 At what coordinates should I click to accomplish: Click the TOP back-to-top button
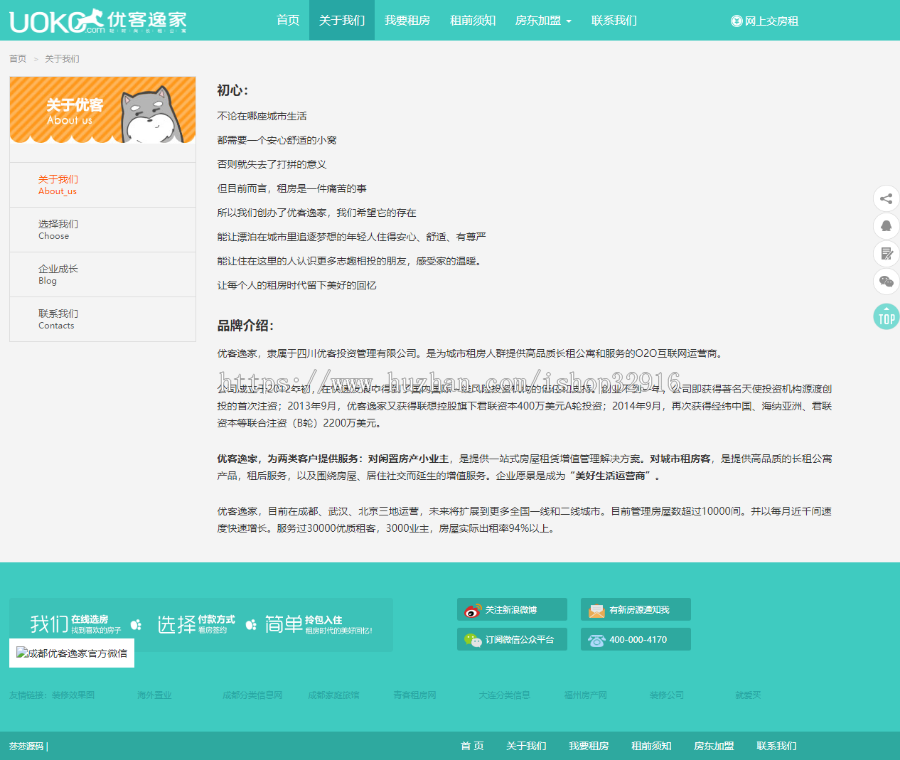886,317
